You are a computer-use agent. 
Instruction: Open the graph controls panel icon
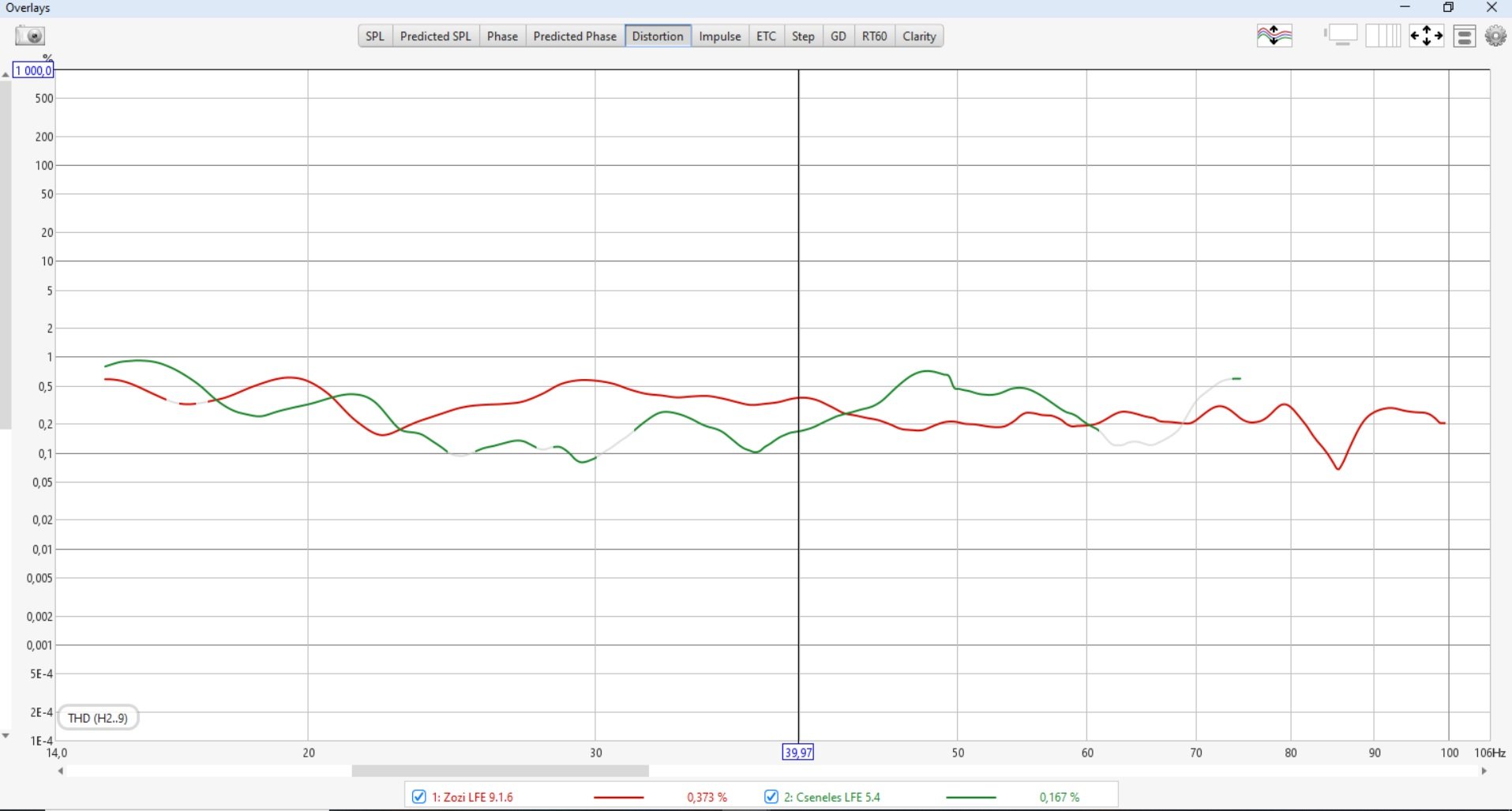pyautogui.click(x=1465, y=36)
